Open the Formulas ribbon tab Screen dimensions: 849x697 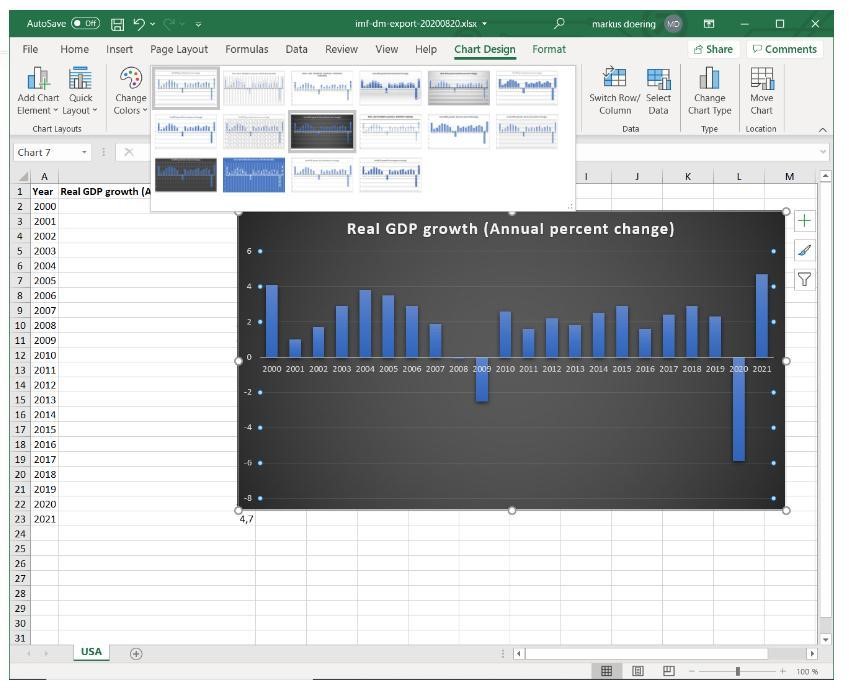pos(246,49)
